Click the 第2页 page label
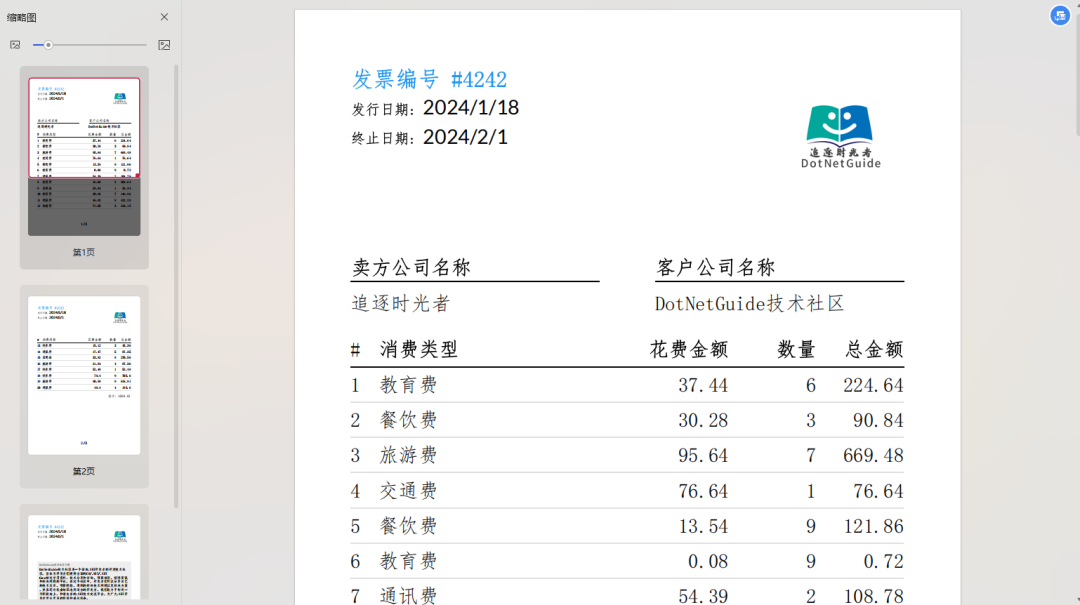Image resolution: width=1080 pixels, height=605 pixels. click(x=84, y=471)
